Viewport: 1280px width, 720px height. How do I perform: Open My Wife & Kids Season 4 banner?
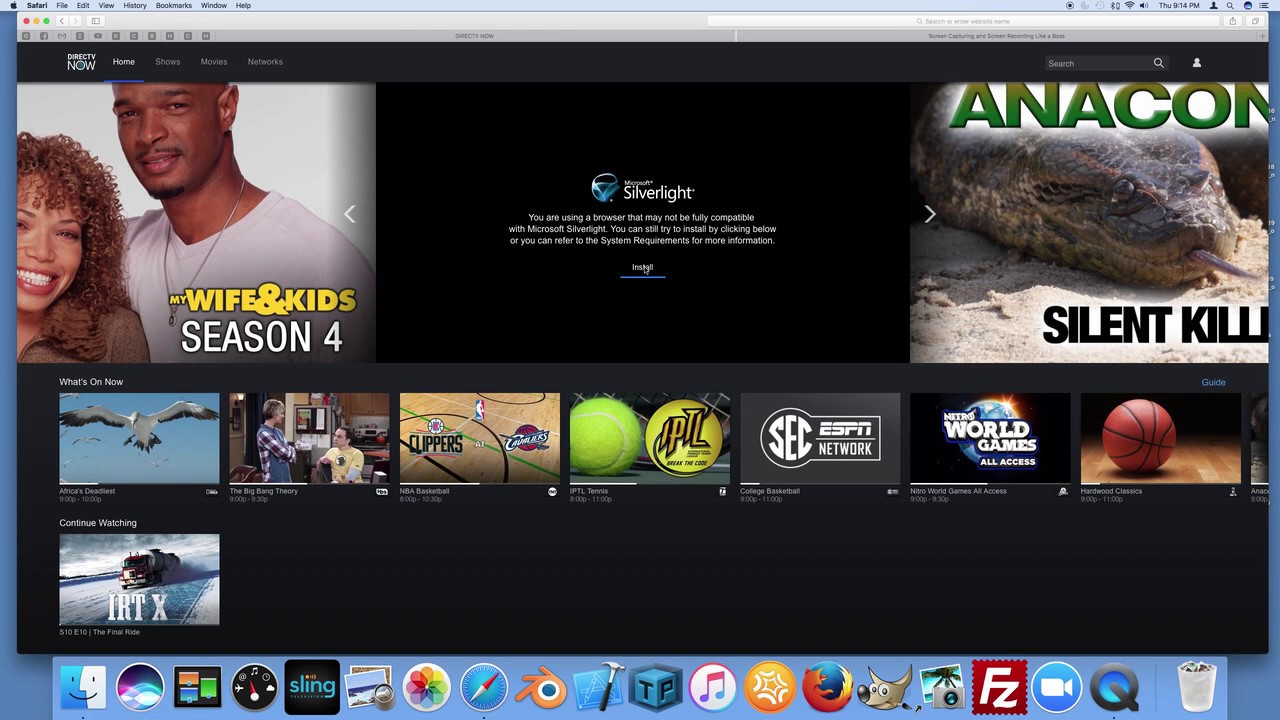(x=196, y=222)
